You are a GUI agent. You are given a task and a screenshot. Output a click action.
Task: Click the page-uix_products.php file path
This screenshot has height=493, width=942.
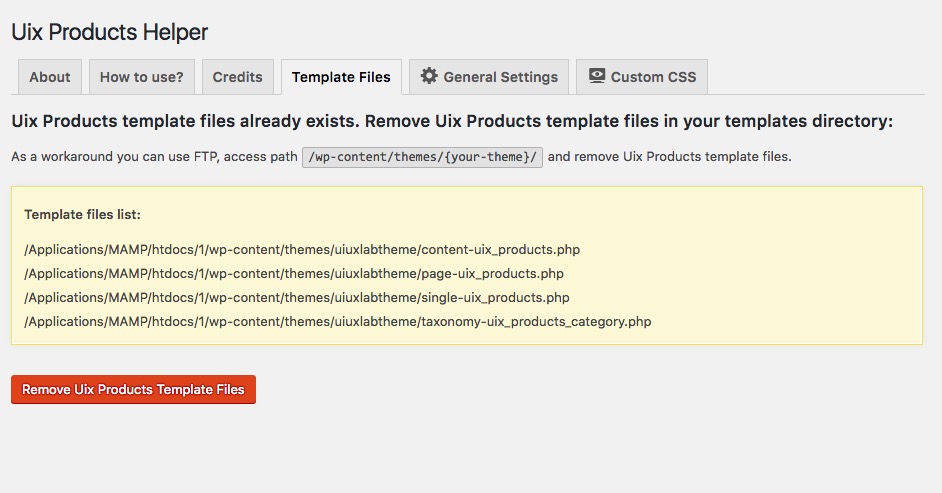(x=294, y=274)
